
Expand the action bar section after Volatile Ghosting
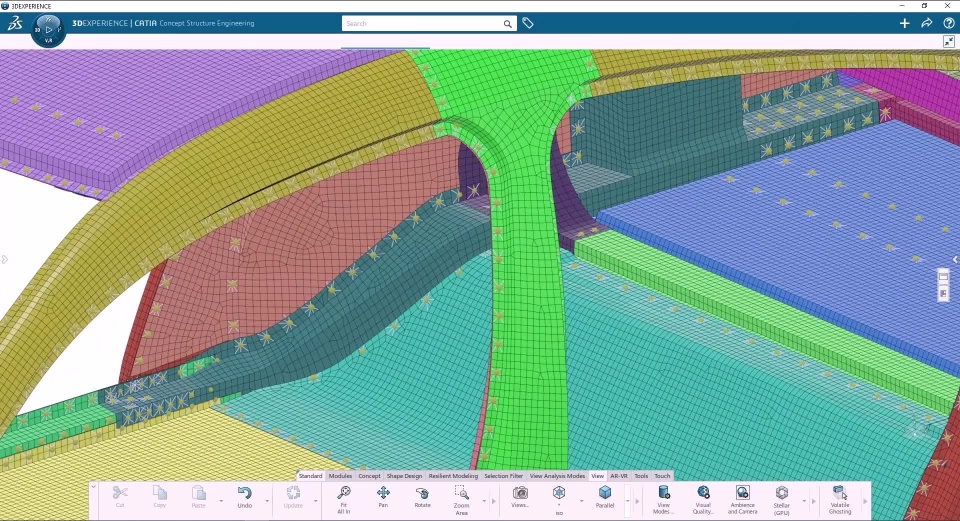tap(865, 501)
